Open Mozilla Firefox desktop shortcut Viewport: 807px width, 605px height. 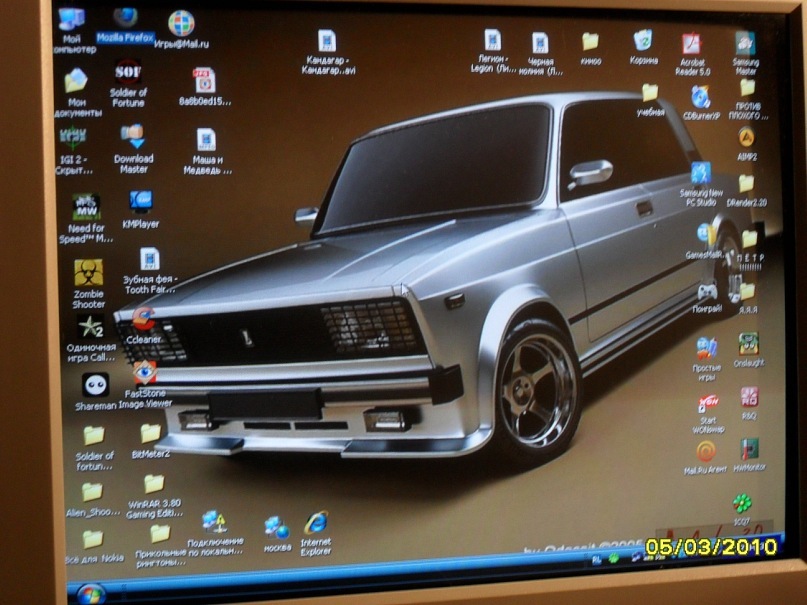(x=125, y=20)
